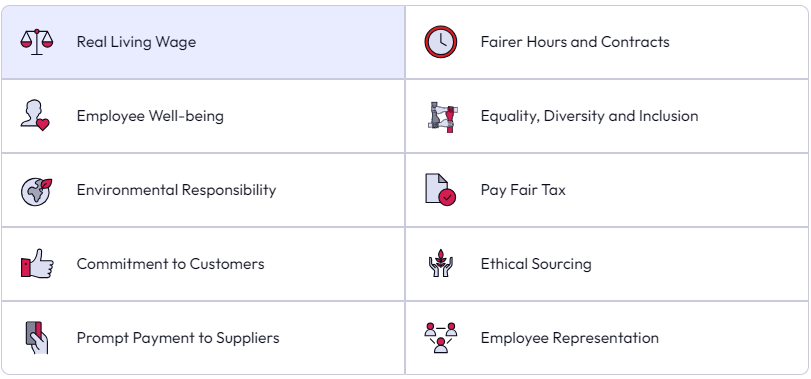The image size is (811, 379).
Task: Select the Real Living Wage tab
Action: click(x=203, y=42)
